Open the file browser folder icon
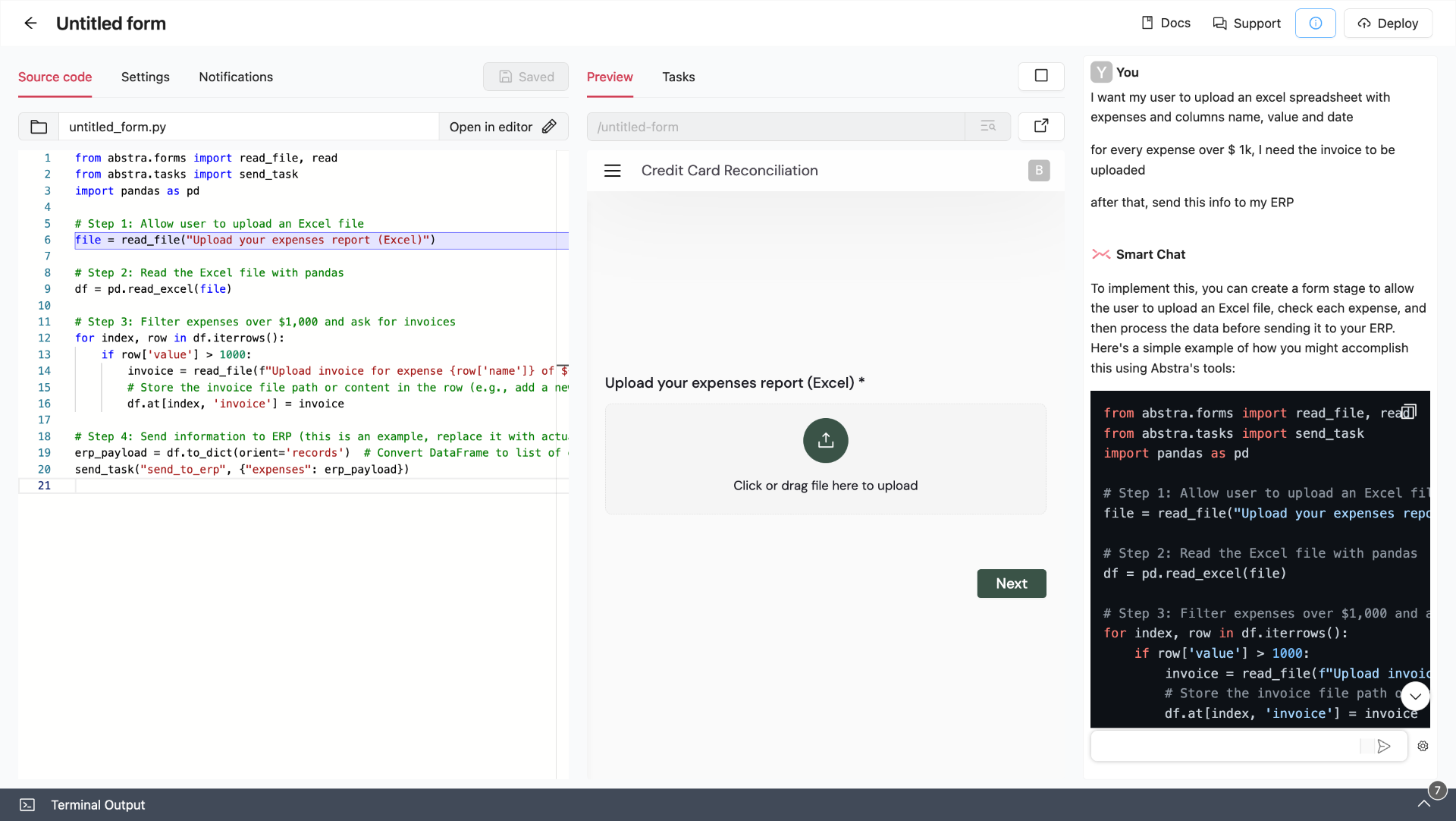The width and height of the screenshot is (1456, 821). [x=39, y=127]
